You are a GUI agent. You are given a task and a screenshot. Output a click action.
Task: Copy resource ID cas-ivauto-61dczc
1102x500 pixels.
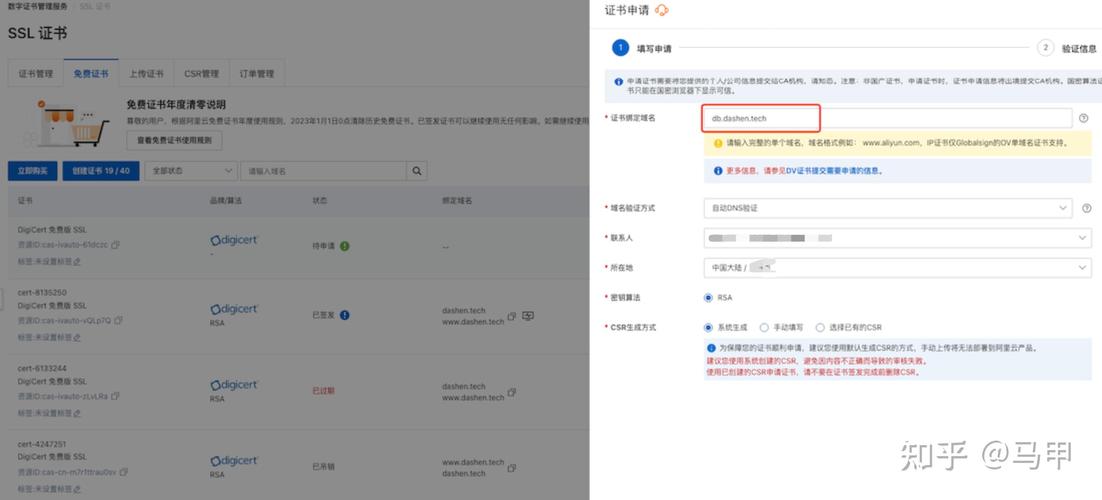115,245
